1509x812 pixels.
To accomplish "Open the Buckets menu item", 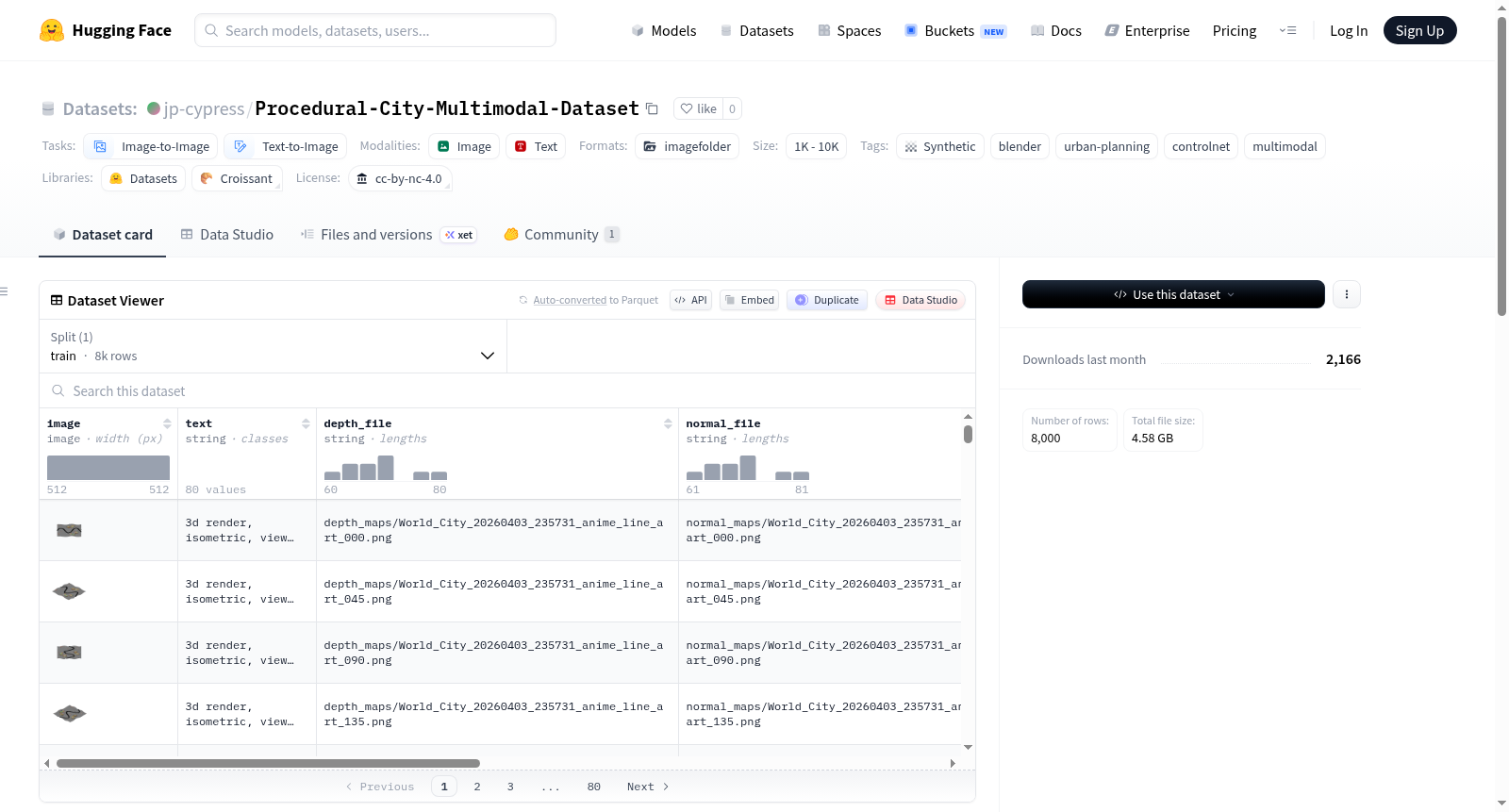I will coord(955,30).
